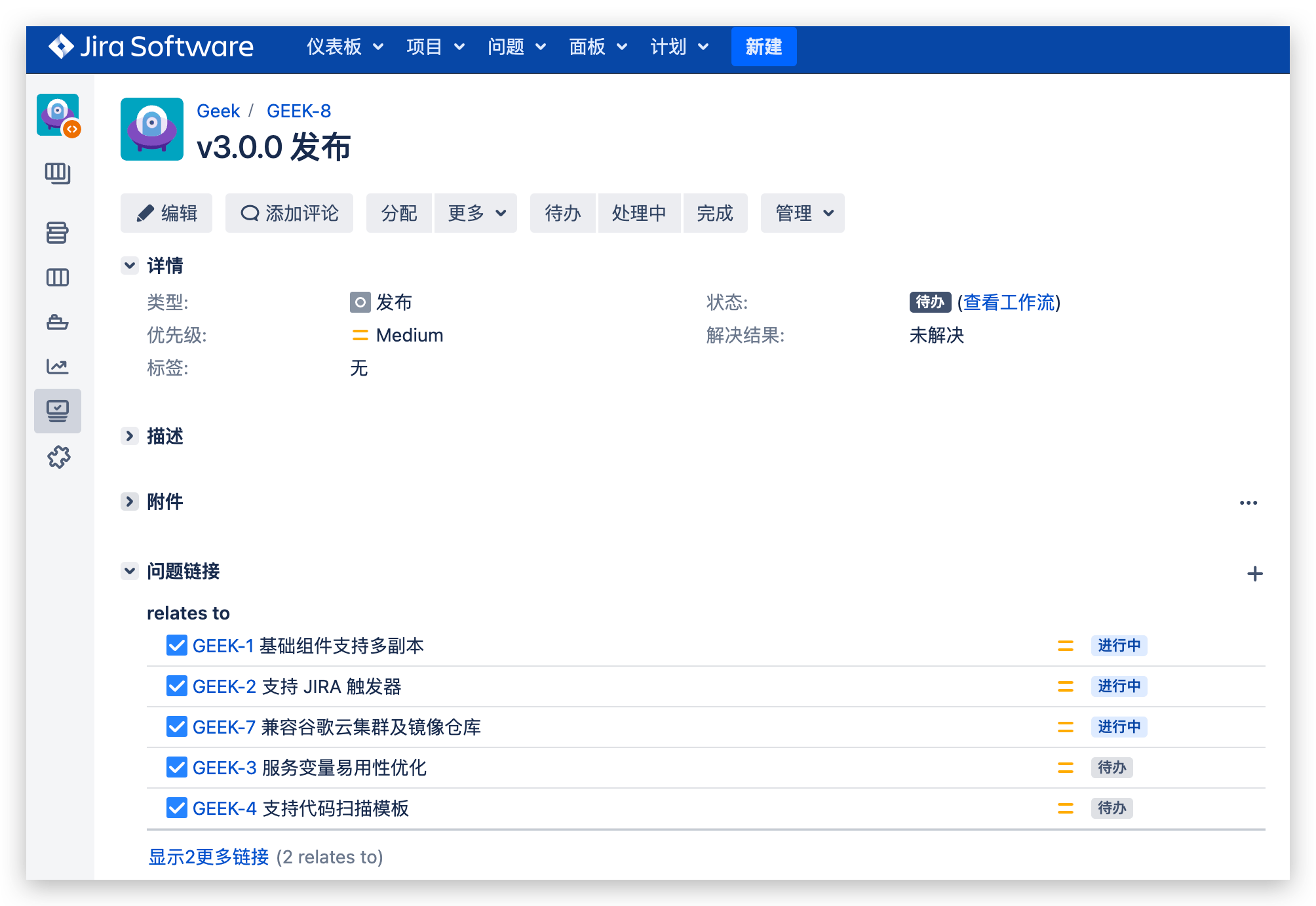This screenshot has height=906, width=1316.
Task: Click the Medium priority icon in details
Action: (x=360, y=335)
